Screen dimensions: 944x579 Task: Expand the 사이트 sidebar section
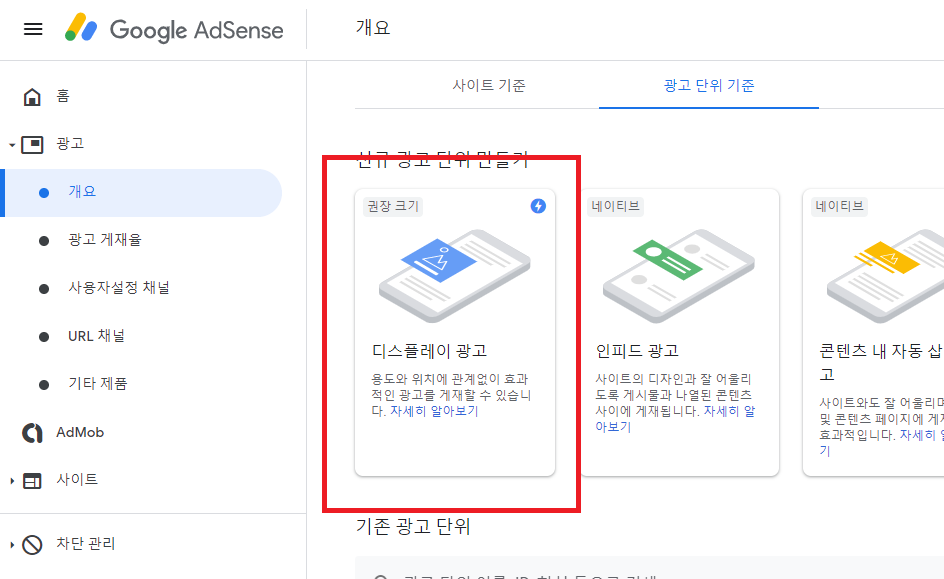click(x=11, y=480)
